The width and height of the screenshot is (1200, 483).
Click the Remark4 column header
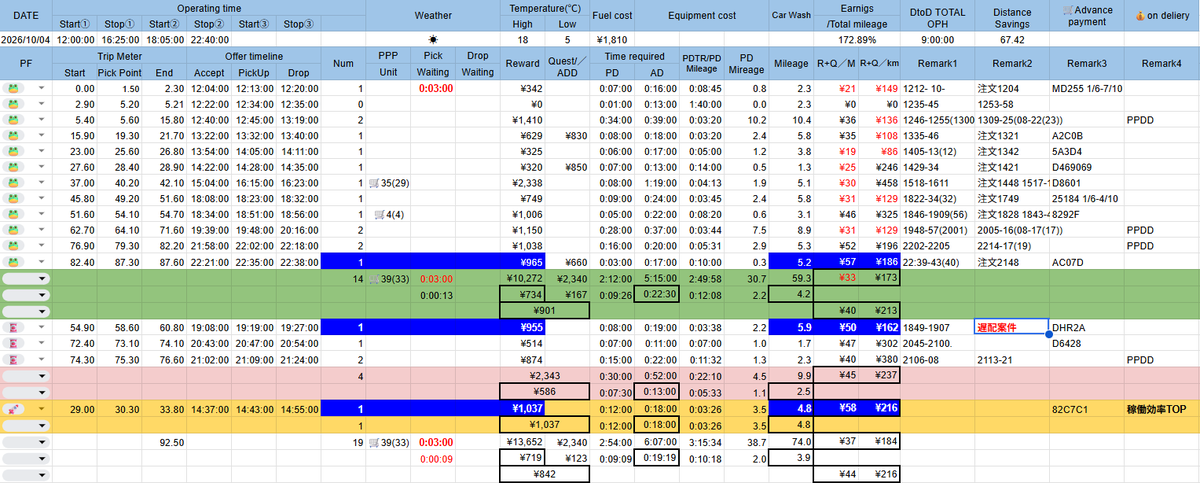click(1160, 64)
